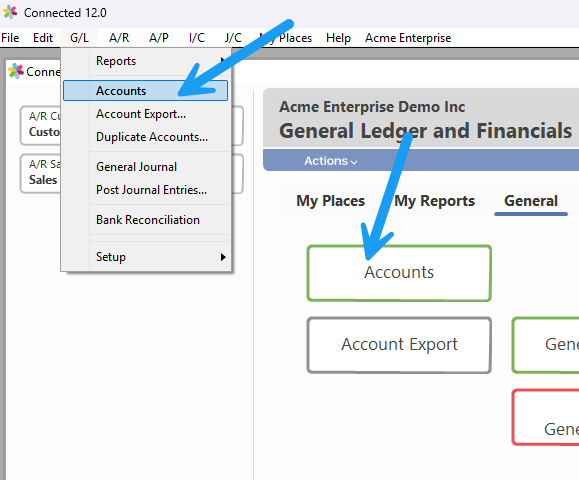This screenshot has width=579, height=480.
Task: Switch to the My Places tab
Action: coord(330,201)
